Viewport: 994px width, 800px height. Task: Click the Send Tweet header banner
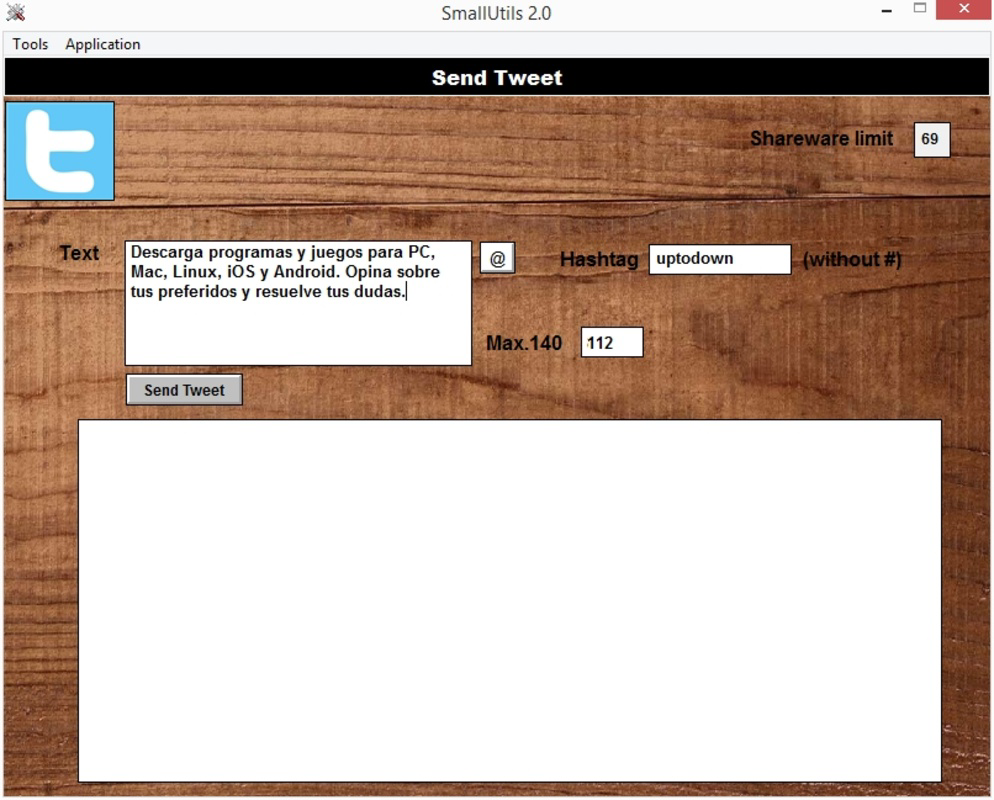[497, 77]
